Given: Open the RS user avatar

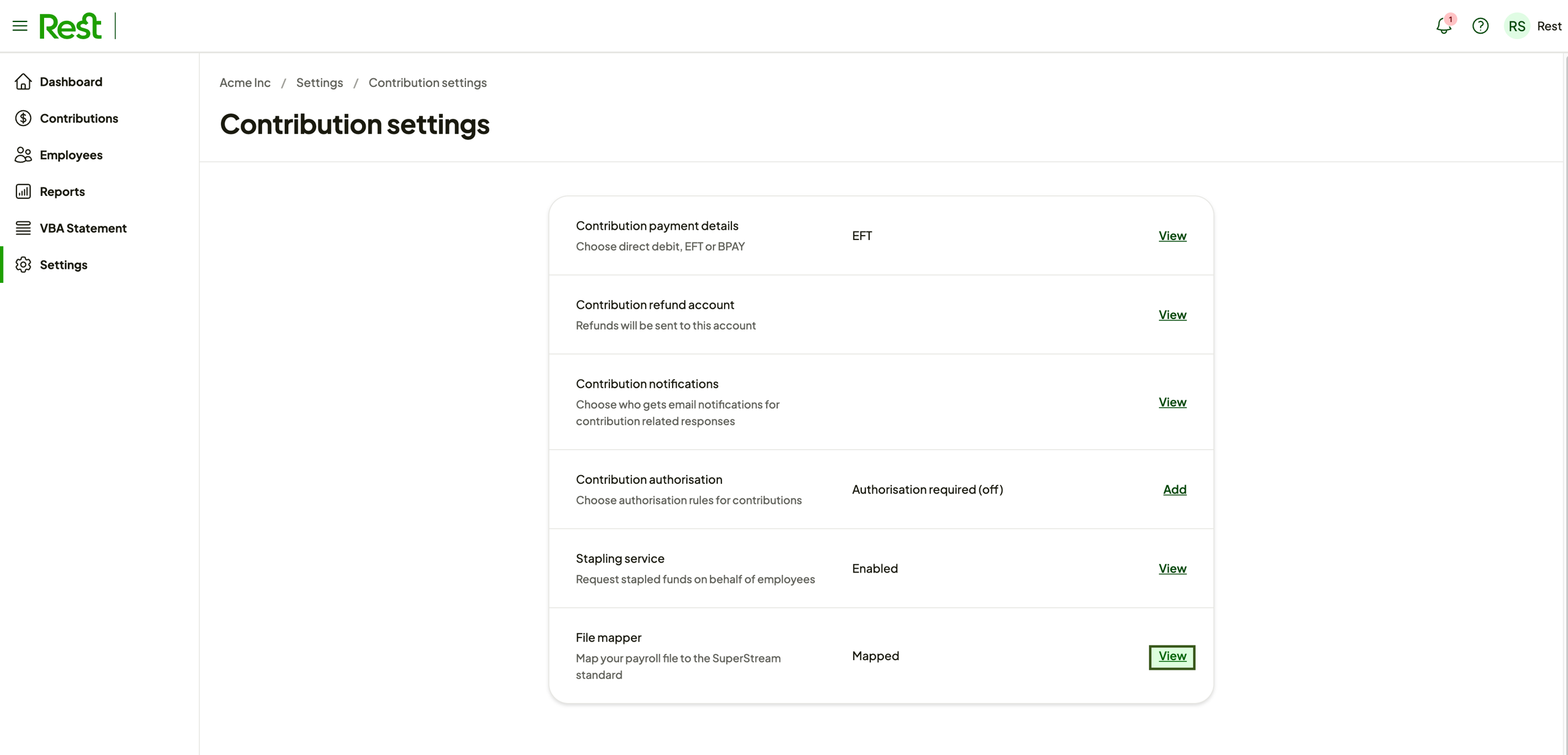Looking at the screenshot, I should coord(1517,26).
